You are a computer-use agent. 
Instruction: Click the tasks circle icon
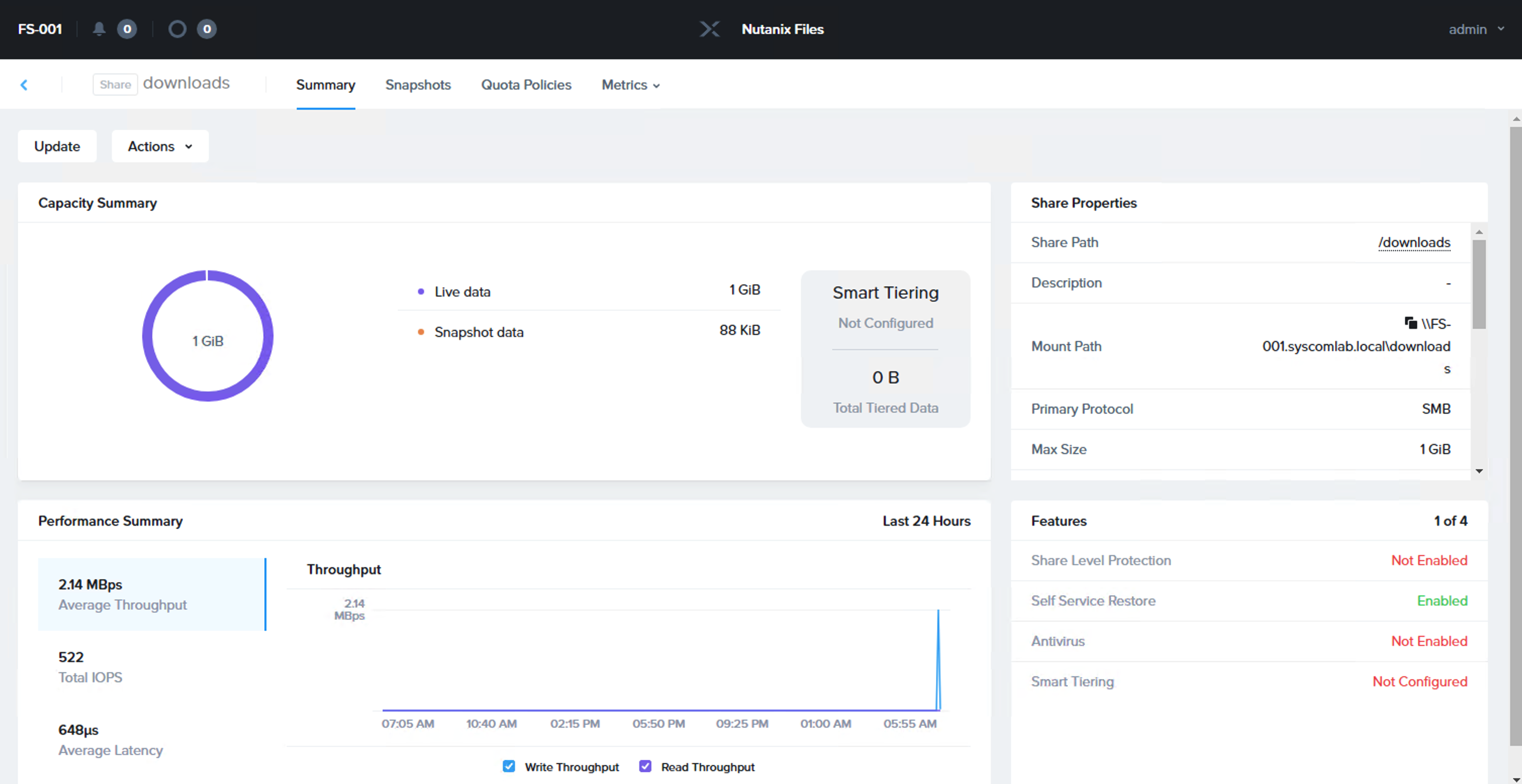pyautogui.click(x=177, y=29)
